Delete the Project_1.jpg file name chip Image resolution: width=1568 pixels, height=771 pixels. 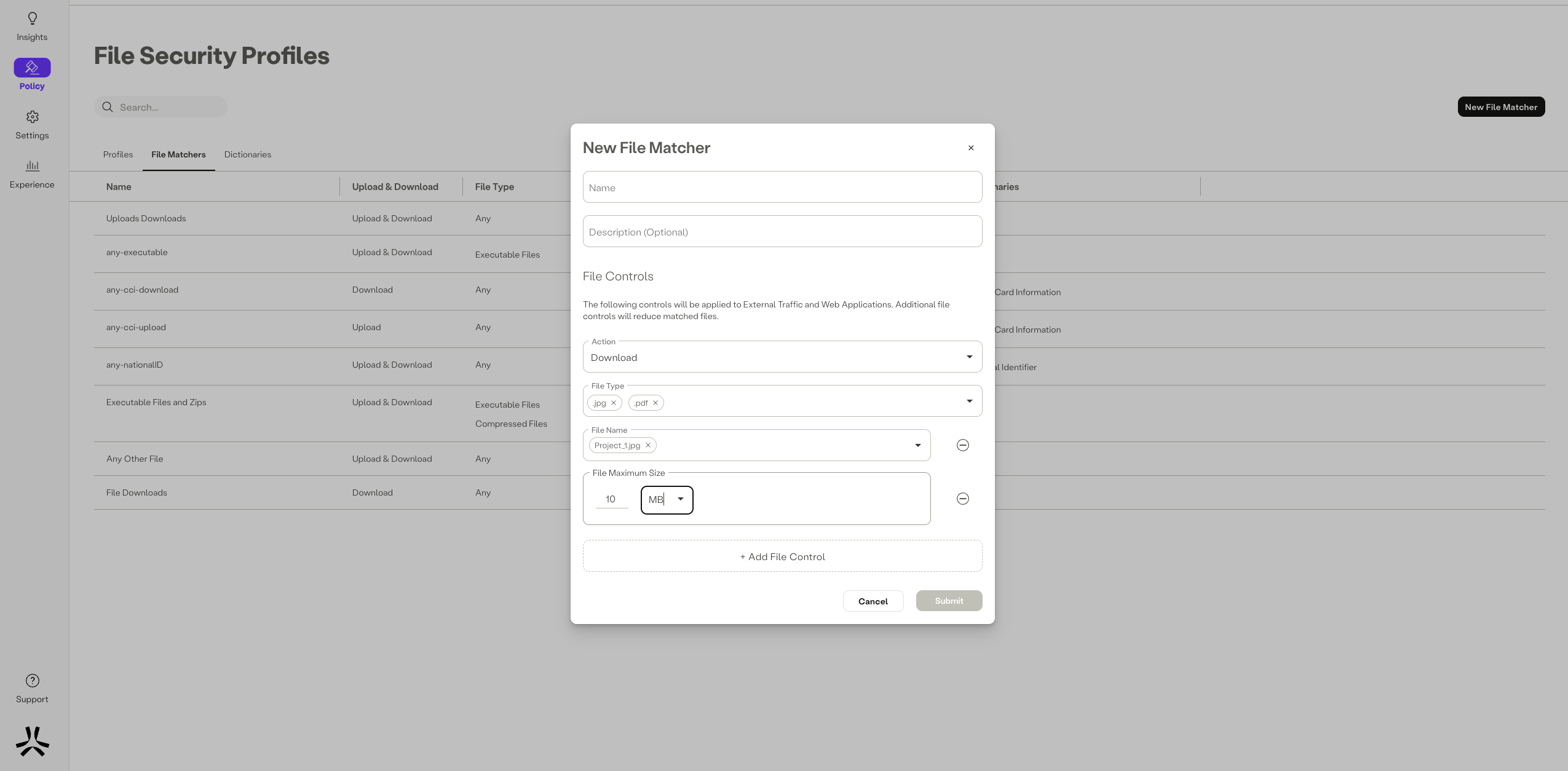647,445
